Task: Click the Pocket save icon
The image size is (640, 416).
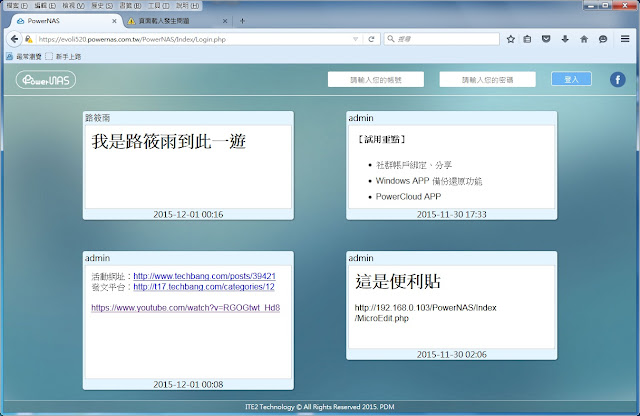Action: [x=546, y=39]
